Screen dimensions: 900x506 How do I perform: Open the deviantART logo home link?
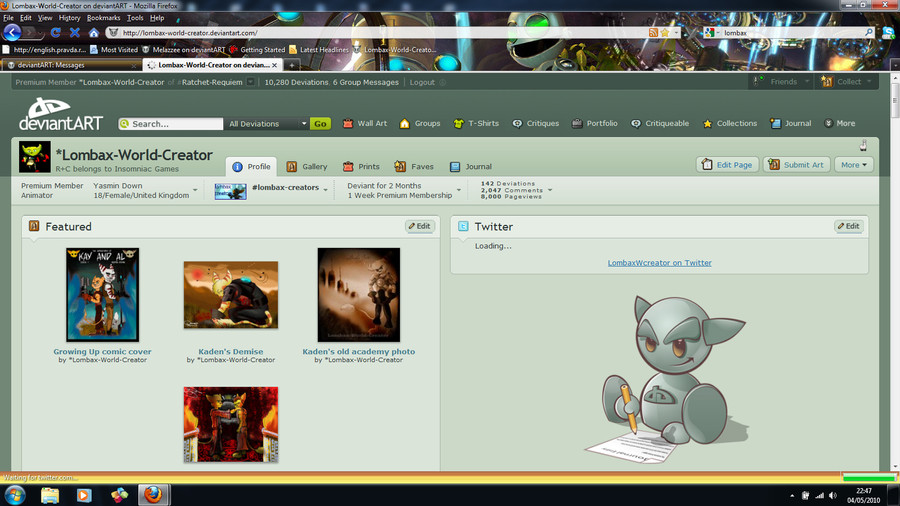[60, 114]
